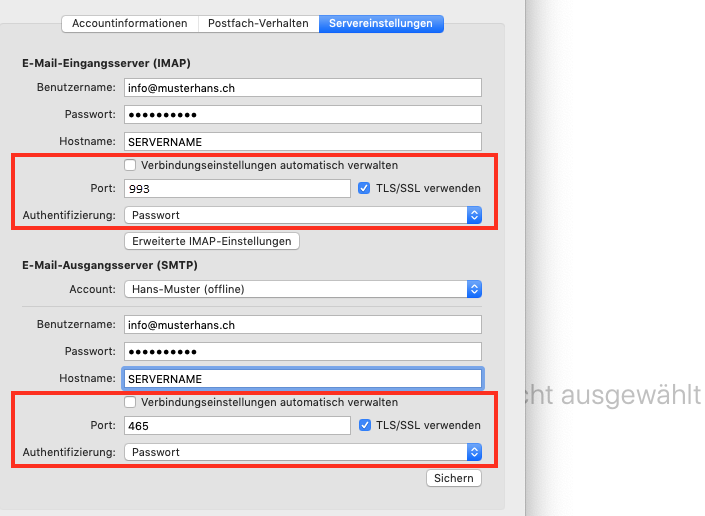Click the SMTP Benutzername input field
705x516 pixels.
(302, 325)
